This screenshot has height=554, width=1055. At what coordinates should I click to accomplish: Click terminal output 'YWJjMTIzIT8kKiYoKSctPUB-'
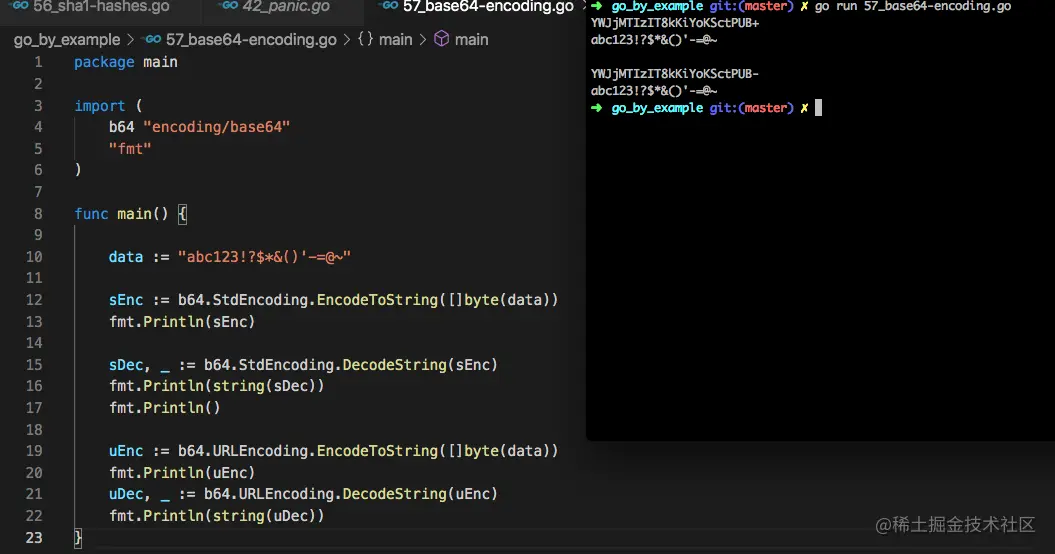(675, 74)
